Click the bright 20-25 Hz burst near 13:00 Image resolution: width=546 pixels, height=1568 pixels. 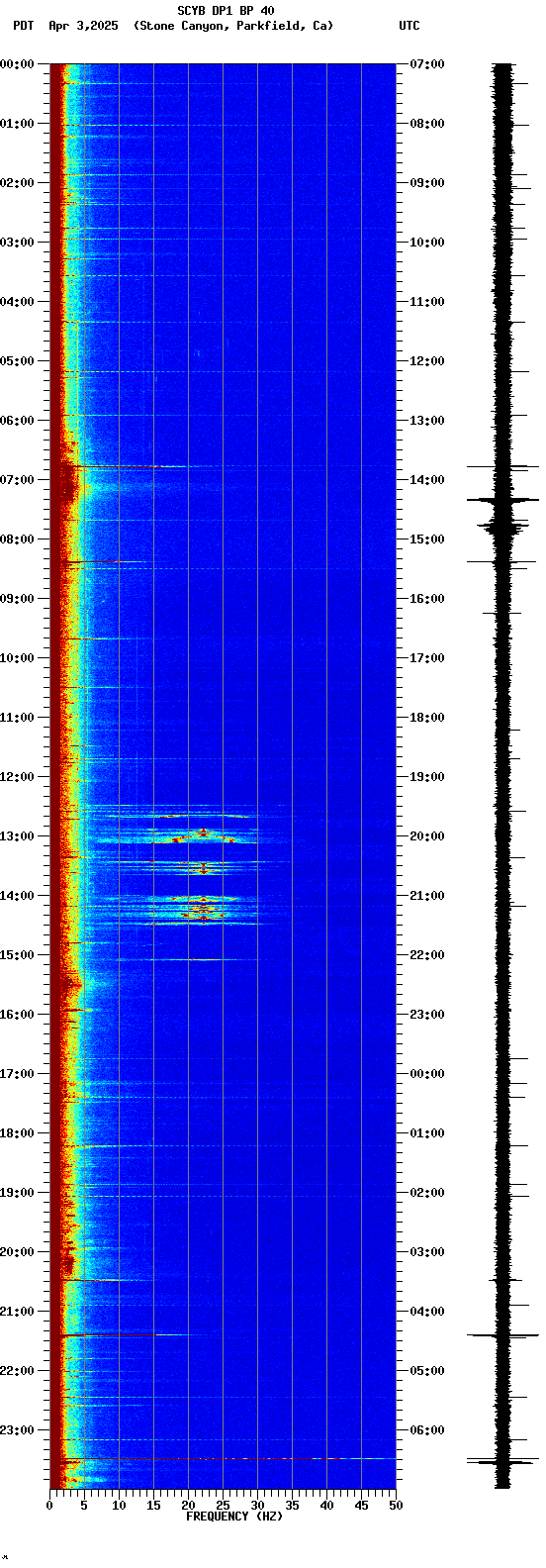click(203, 834)
